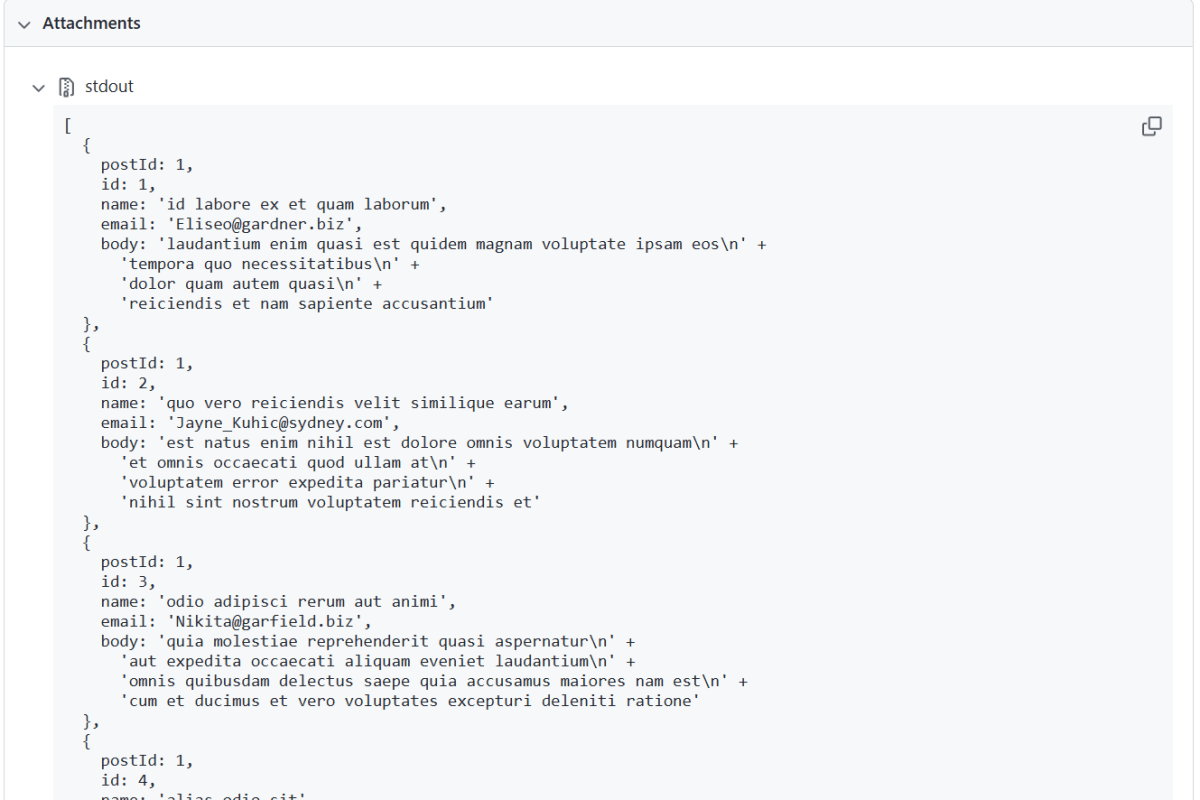Click name 'quo vero reiciendis velit similique earum'
The image size is (1200, 800).
[x=367, y=403]
